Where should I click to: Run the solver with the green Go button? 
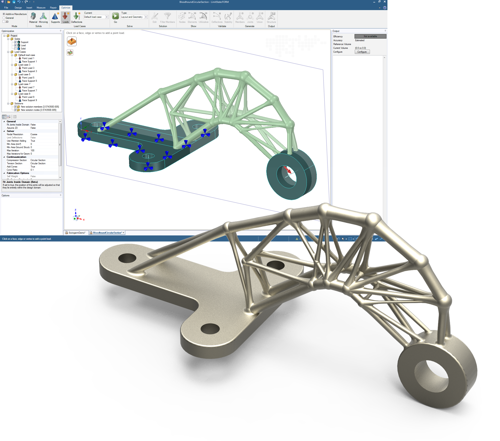pyautogui.click(x=115, y=17)
